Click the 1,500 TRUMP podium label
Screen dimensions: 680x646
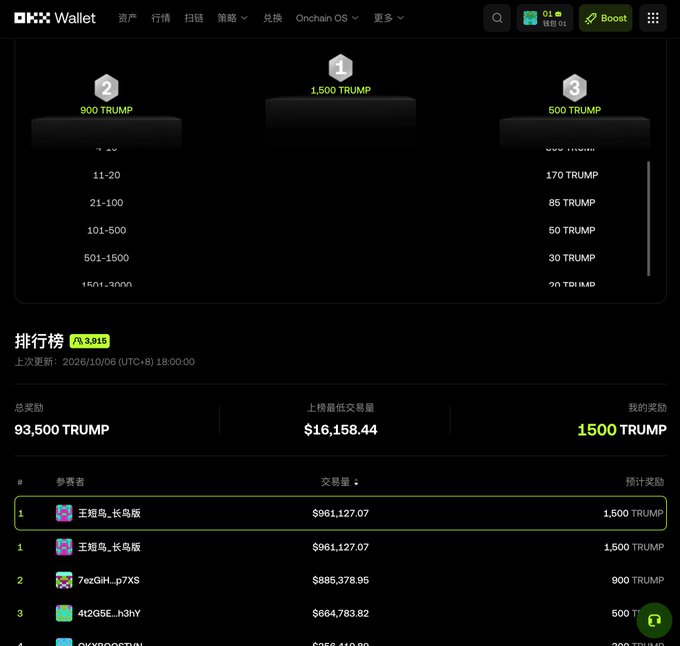coord(340,90)
